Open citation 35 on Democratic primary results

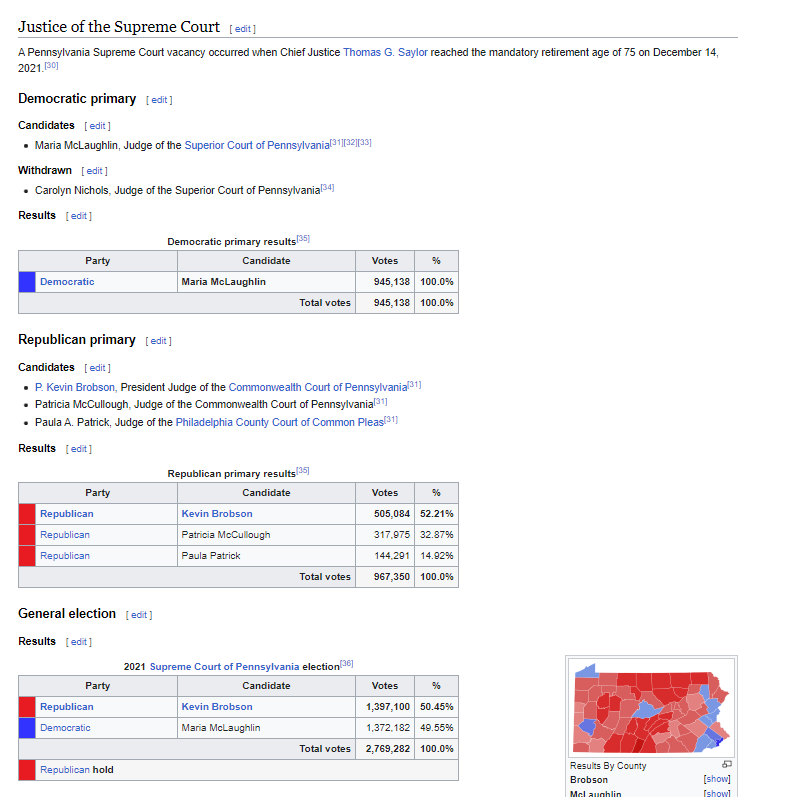303,238
